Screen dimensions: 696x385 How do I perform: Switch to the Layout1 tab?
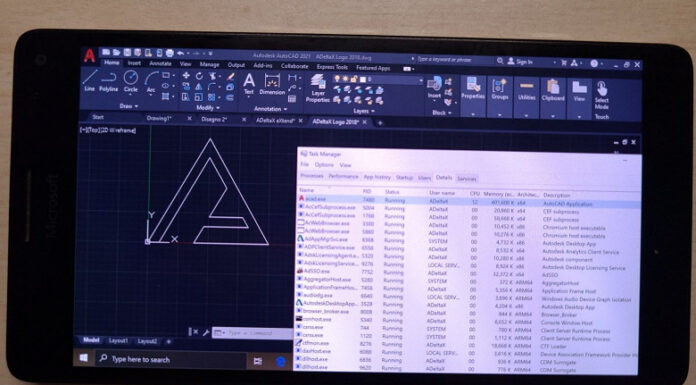click(x=118, y=341)
